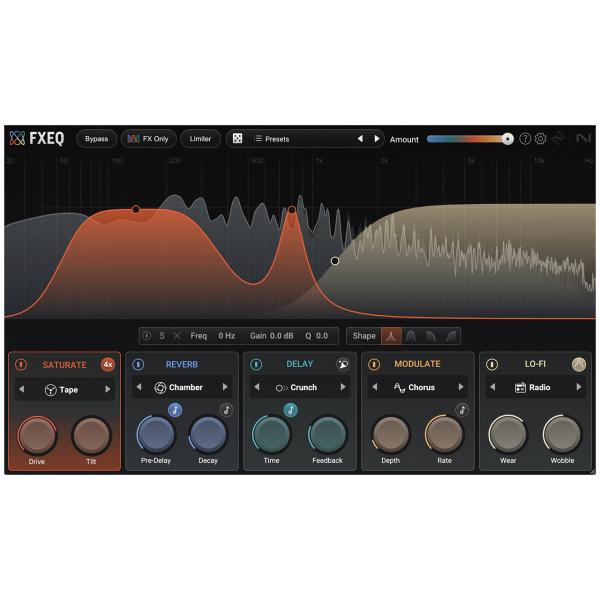Viewport: 600px width, 600px height.
Task: Go to previous LO-FI mode before Radio
Action: click(x=492, y=387)
